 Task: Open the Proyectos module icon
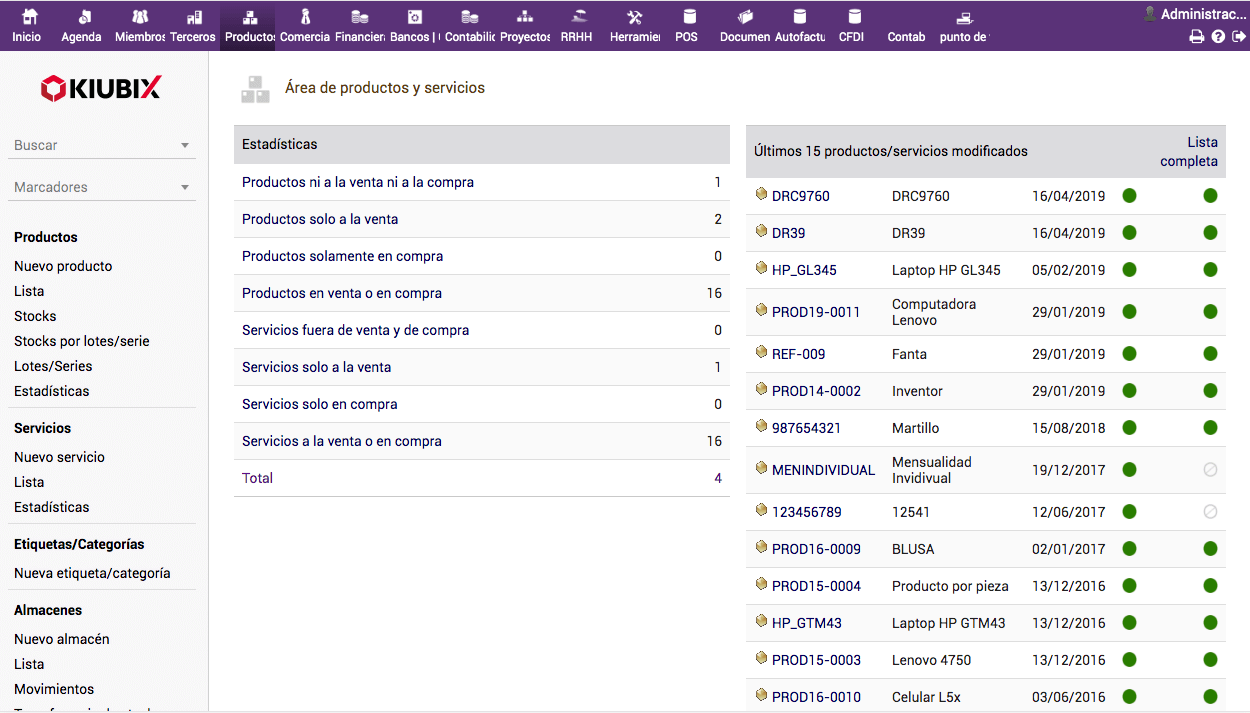tap(525, 17)
